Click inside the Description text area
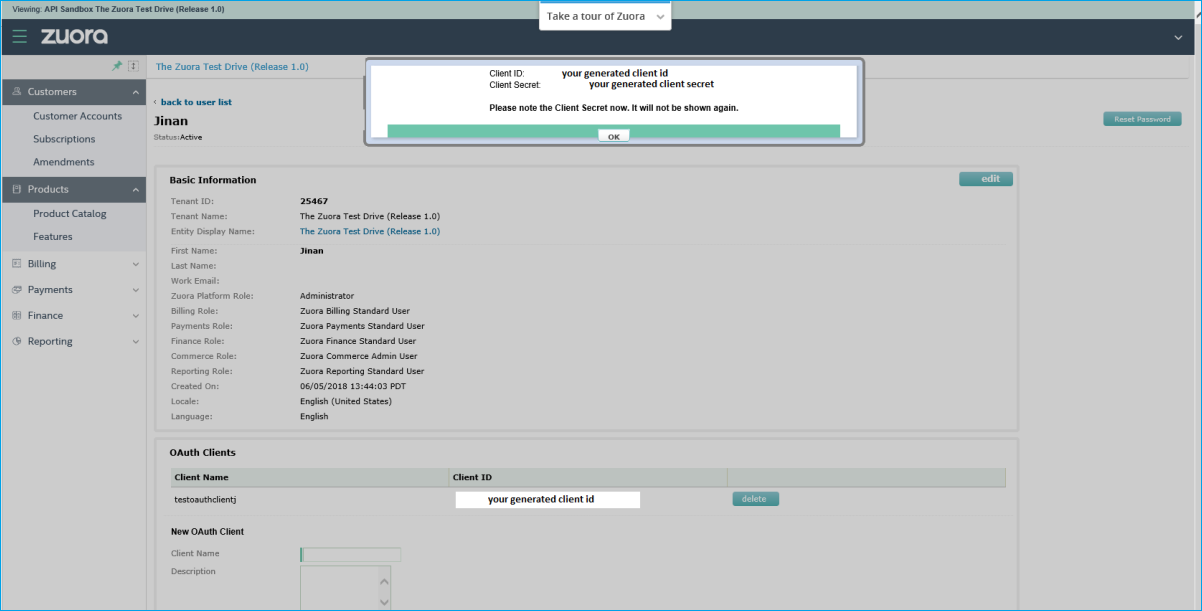 tap(338, 588)
